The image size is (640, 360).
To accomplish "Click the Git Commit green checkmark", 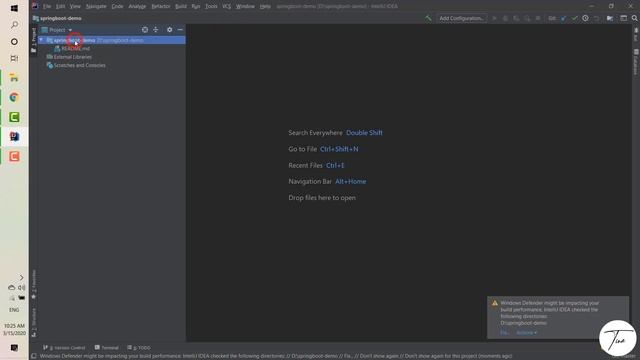I will (x=575, y=18).
